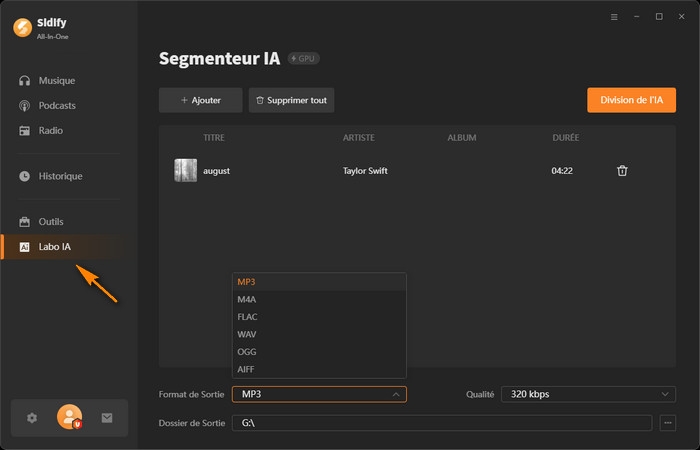700x450 pixels.
Task: Browse output folder with the three-dots button
Action: tap(668, 423)
